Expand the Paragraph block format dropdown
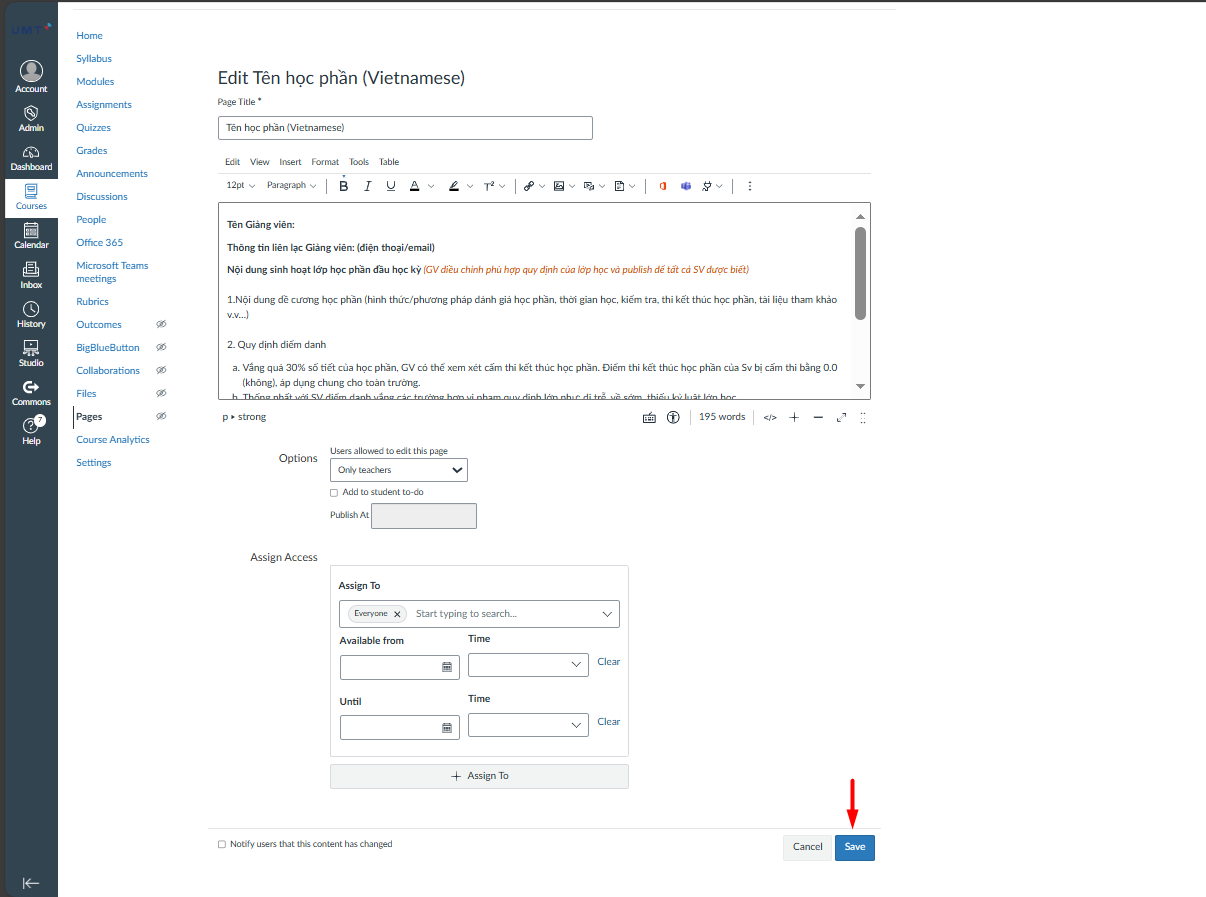The height and width of the screenshot is (897, 1206). pyautogui.click(x=291, y=186)
